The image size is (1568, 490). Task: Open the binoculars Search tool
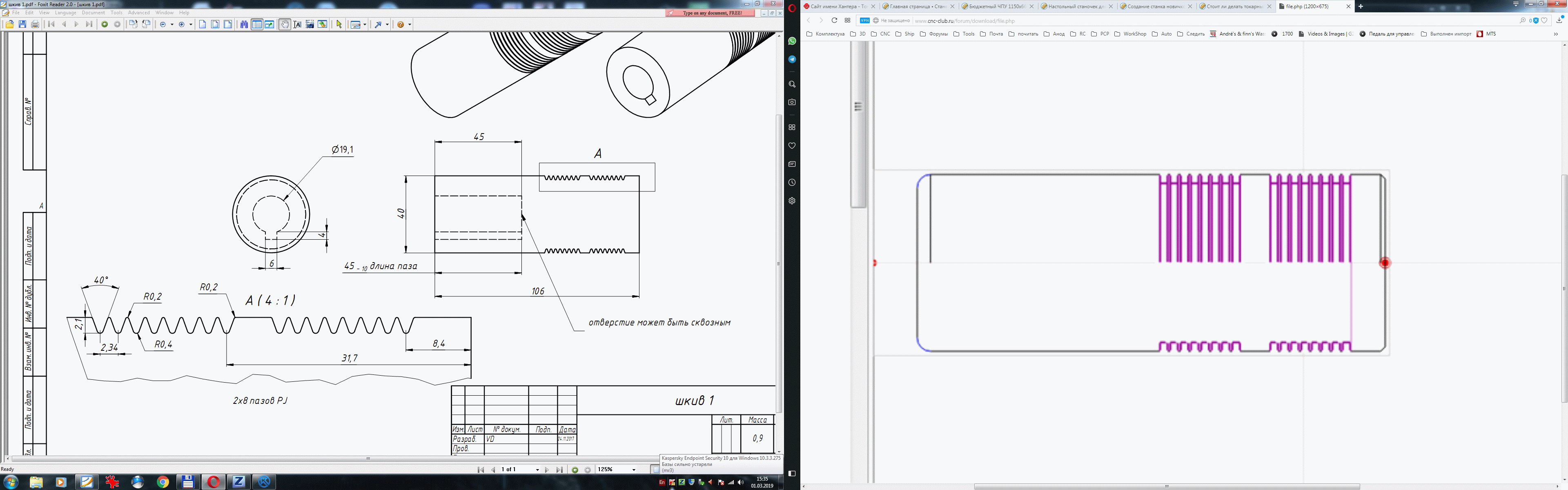[243, 24]
